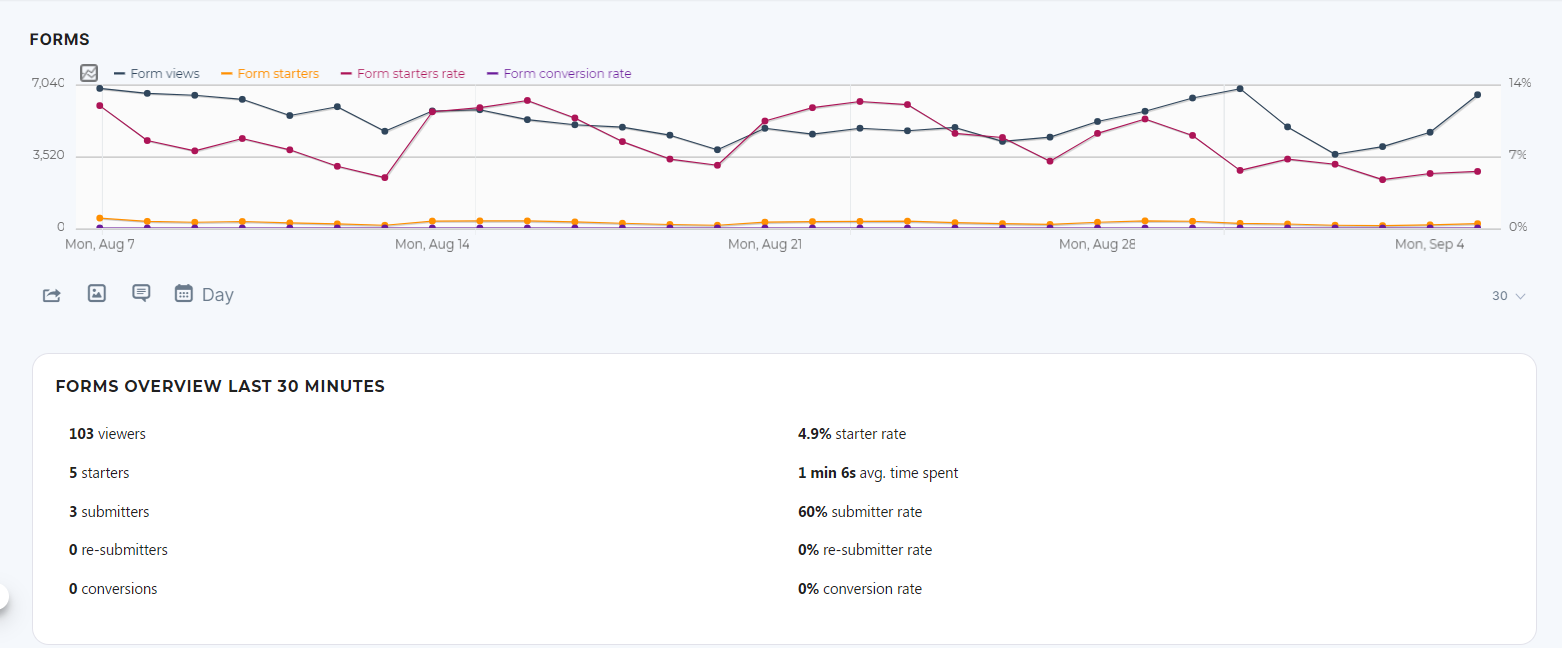Click the chart type icon beside the legend

(x=89, y=73)
